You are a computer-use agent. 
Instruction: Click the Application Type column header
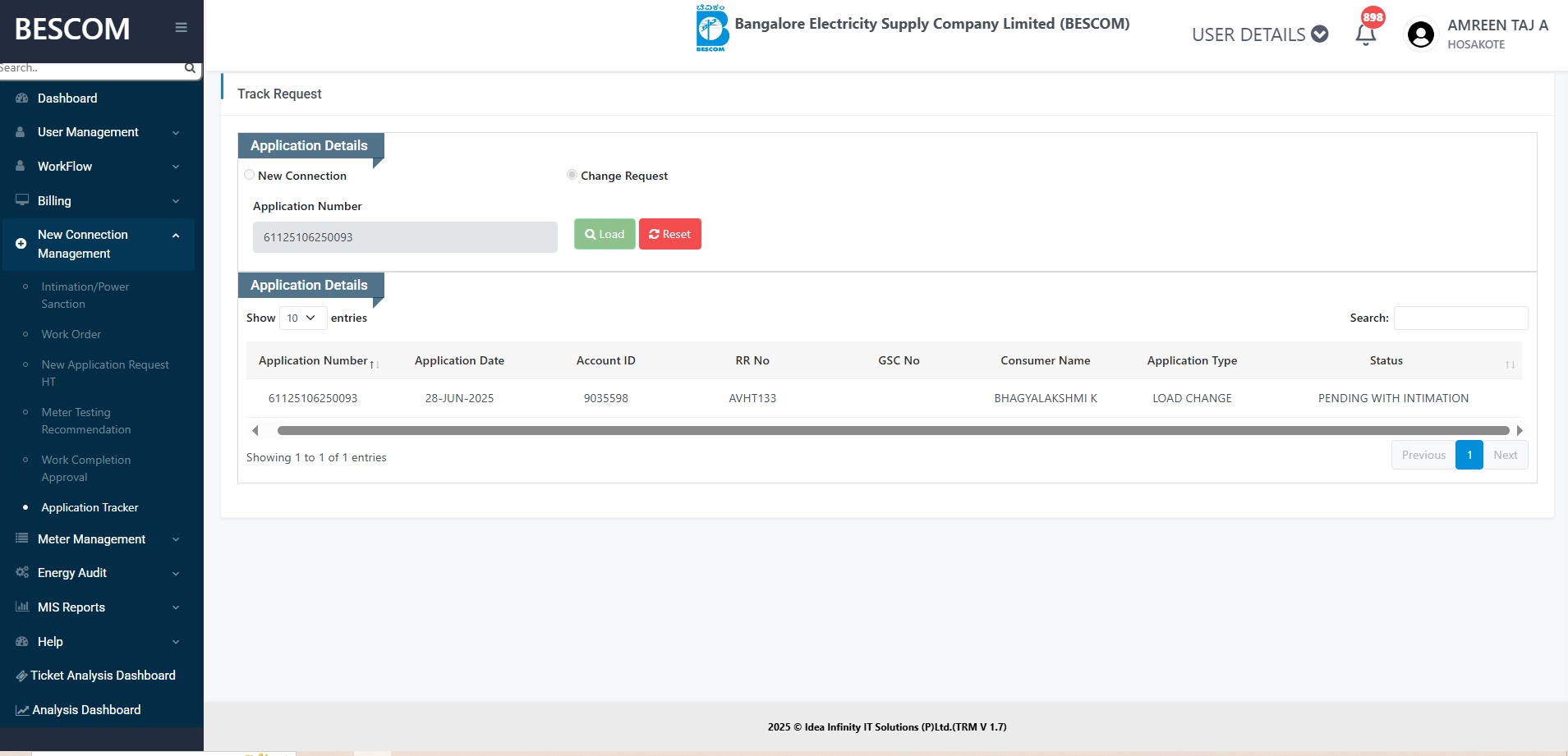[x=1192, y=360]
